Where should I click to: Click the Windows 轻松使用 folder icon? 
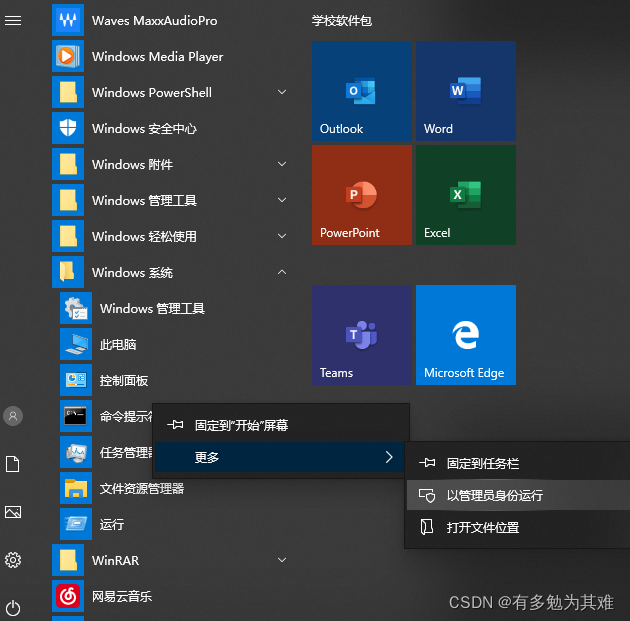click(x=68, y=236)
